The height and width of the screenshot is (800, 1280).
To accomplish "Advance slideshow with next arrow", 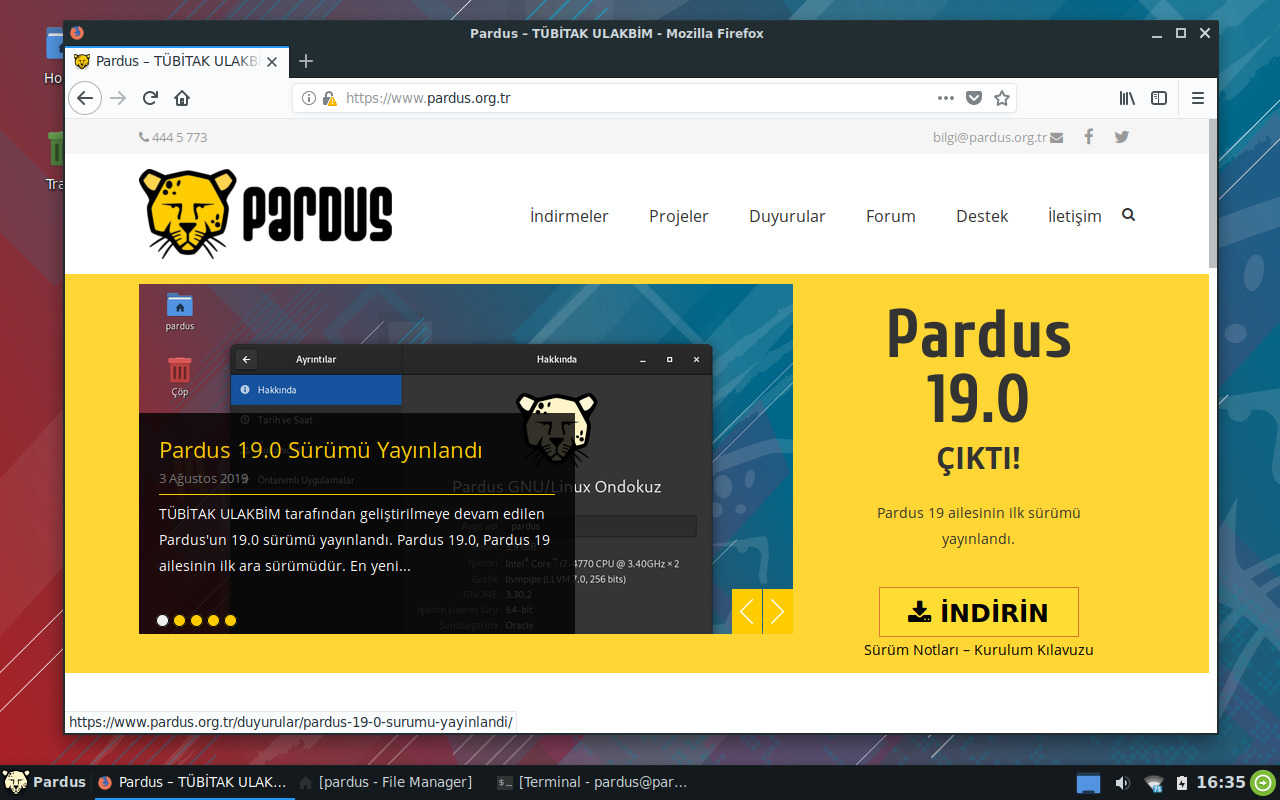I will (778, 611).
